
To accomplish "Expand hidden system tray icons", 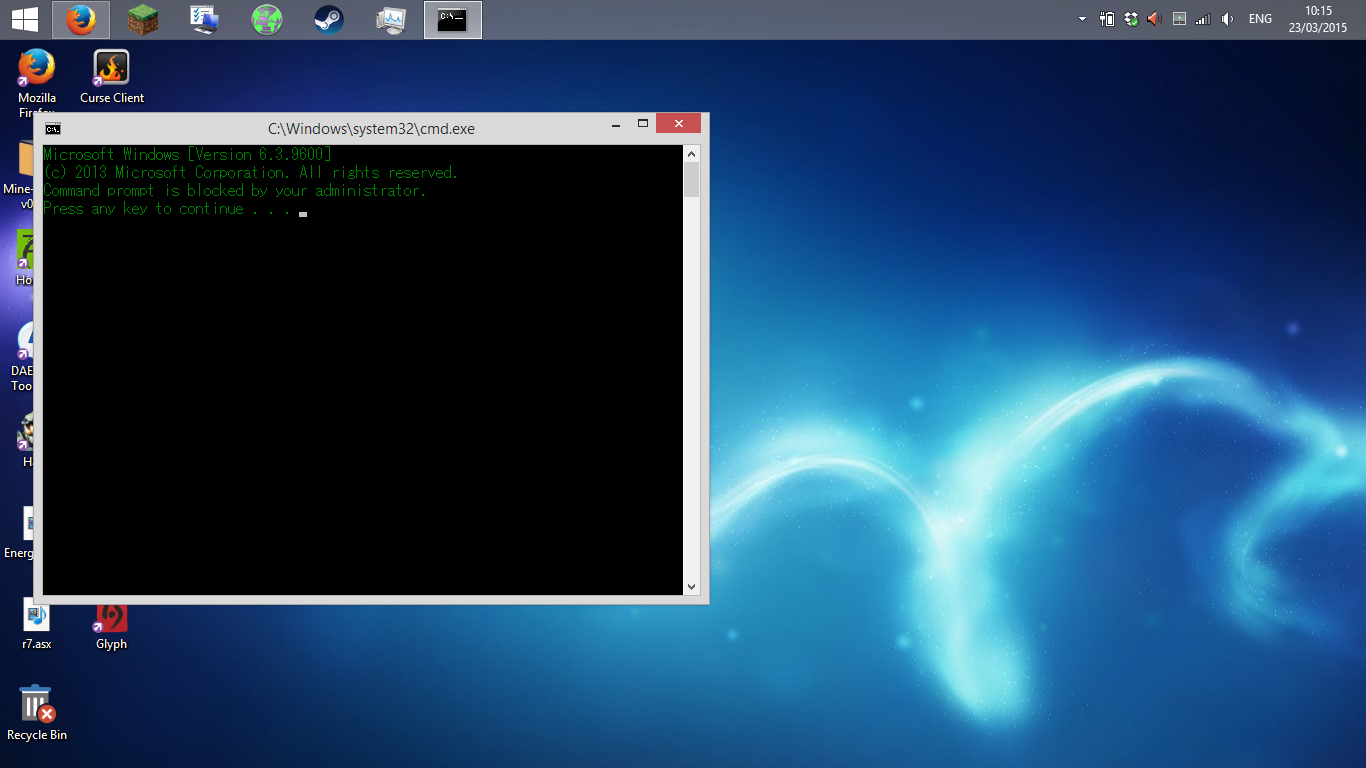I will [1082, 18].
